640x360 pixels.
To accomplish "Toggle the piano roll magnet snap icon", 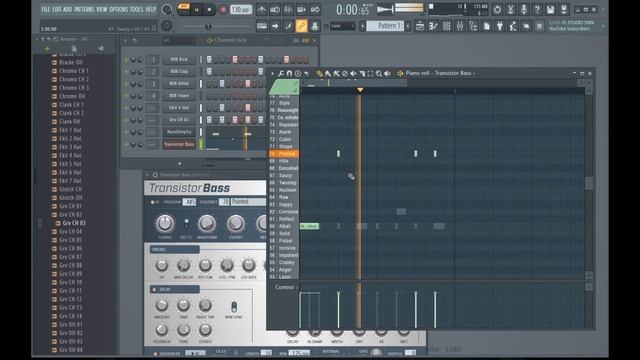I will 289,73.
